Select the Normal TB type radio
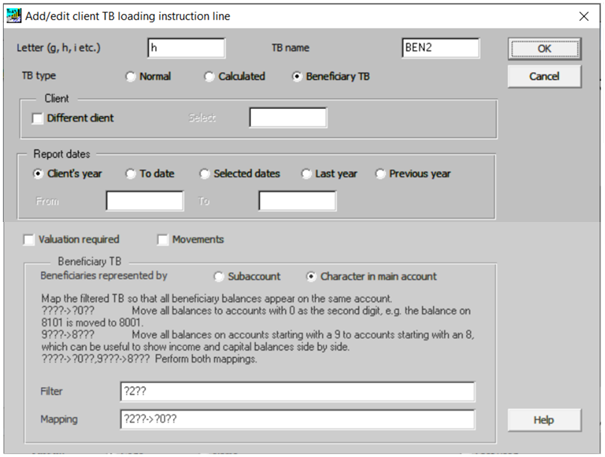 [149, 76]
